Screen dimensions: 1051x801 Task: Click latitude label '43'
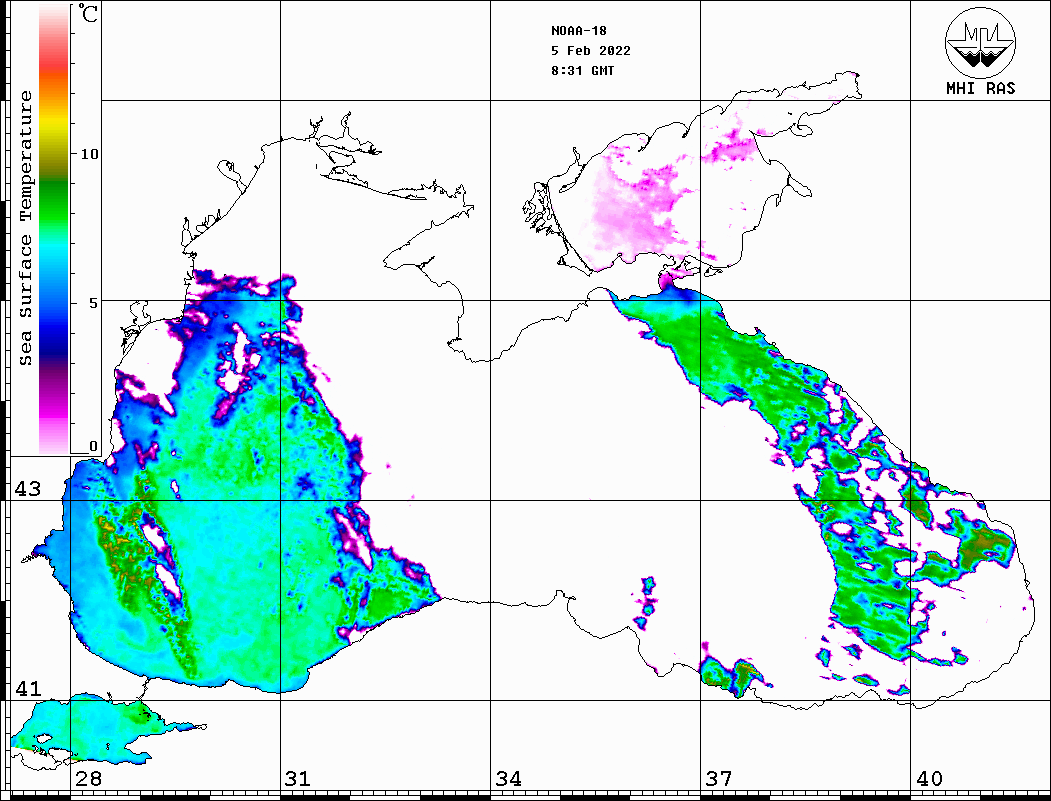pyautogui.click(x=27, y=489)
